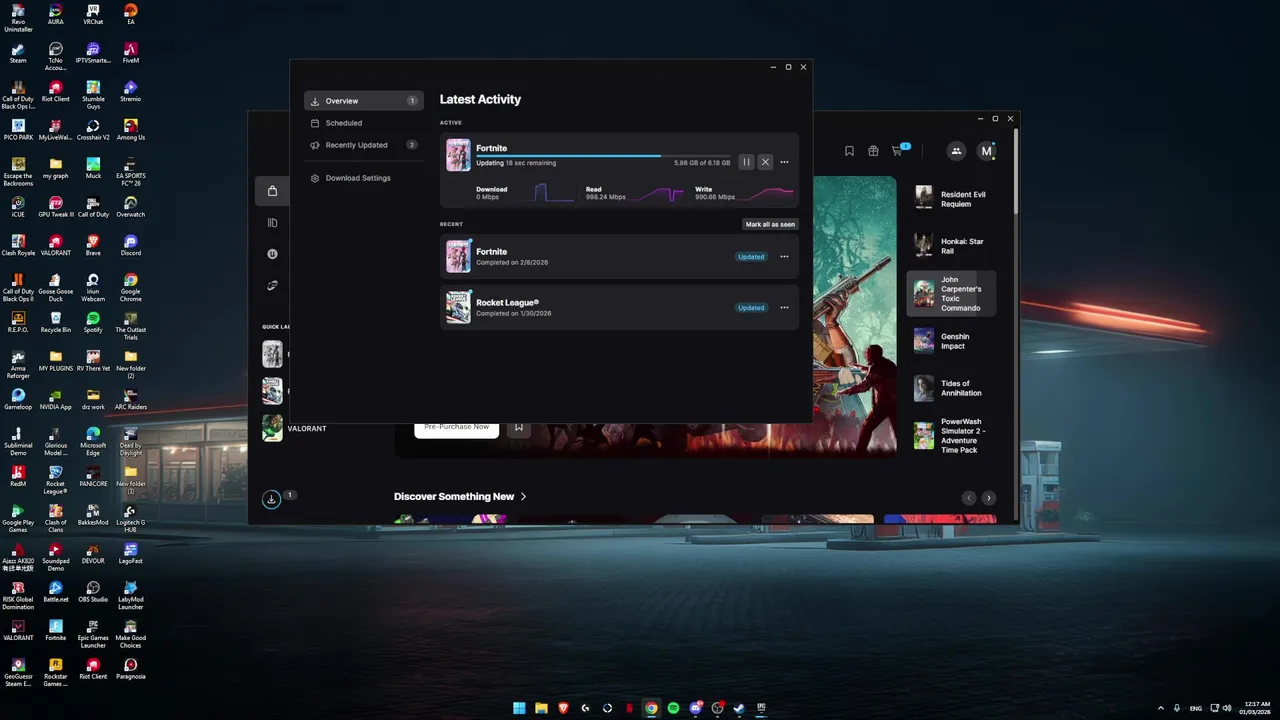Viewport: 1280px width, 720px height.
Task: Open the my graph folder on desktop
Action: tap(55, 168)
